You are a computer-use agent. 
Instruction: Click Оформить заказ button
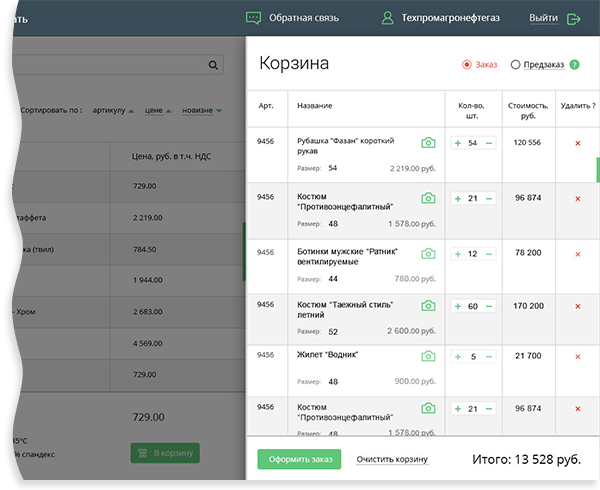[299, 459]
